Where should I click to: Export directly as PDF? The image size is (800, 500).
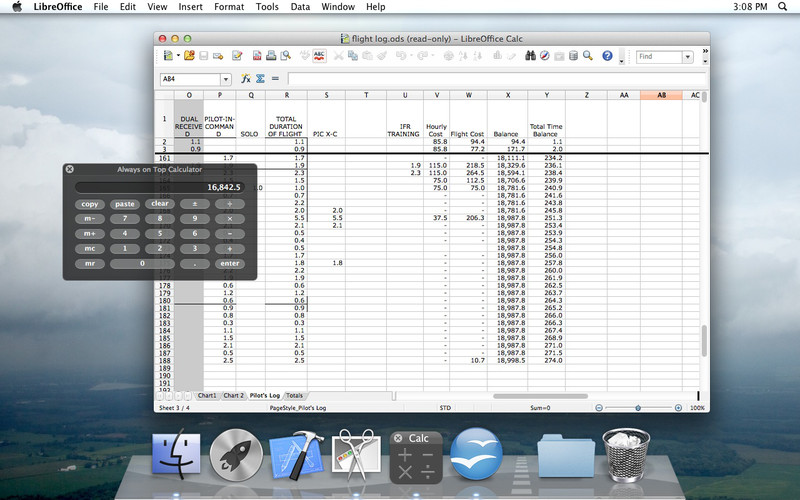point(257,56)
